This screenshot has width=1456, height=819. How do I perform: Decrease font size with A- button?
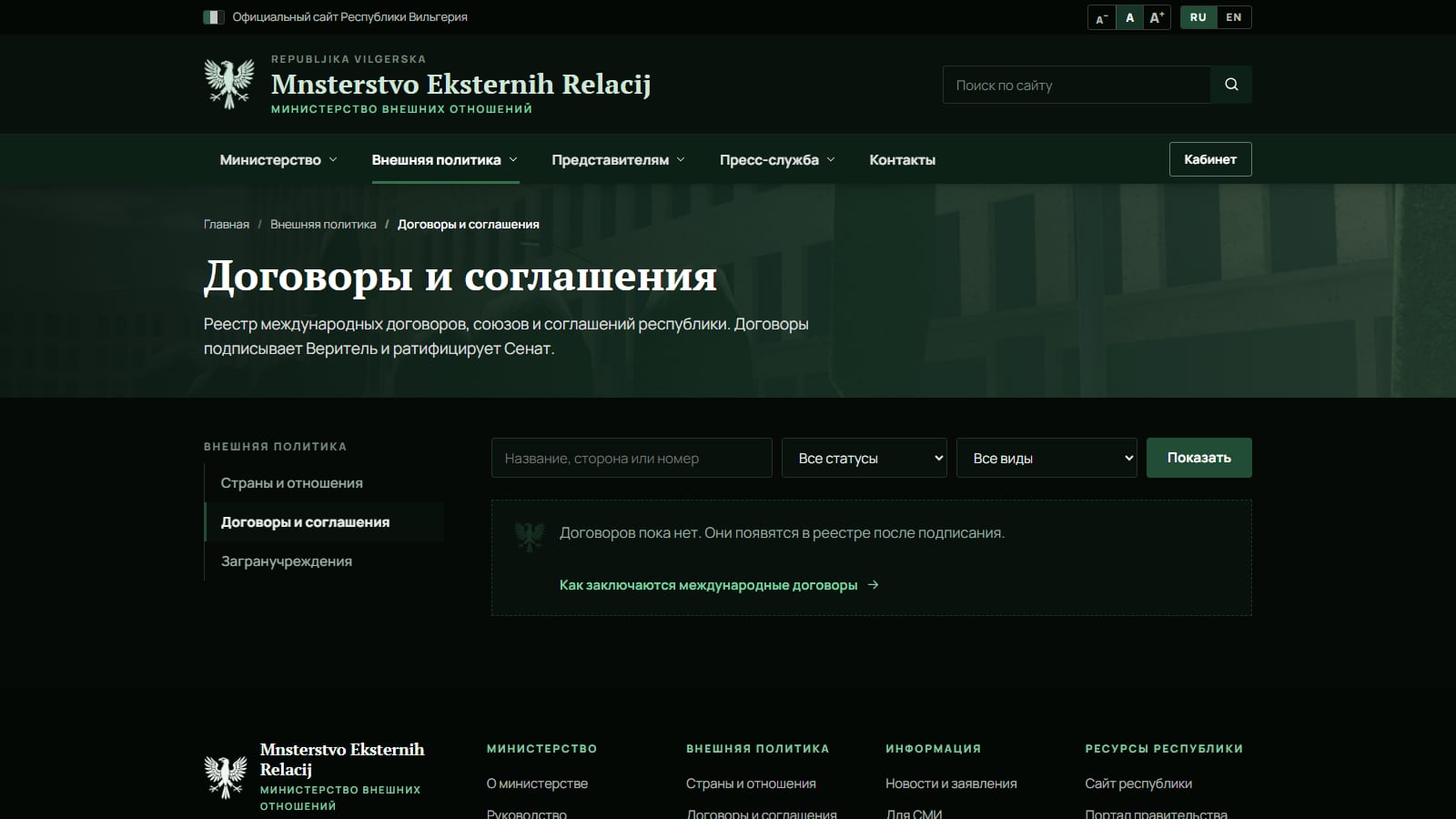coord(1101,17)
